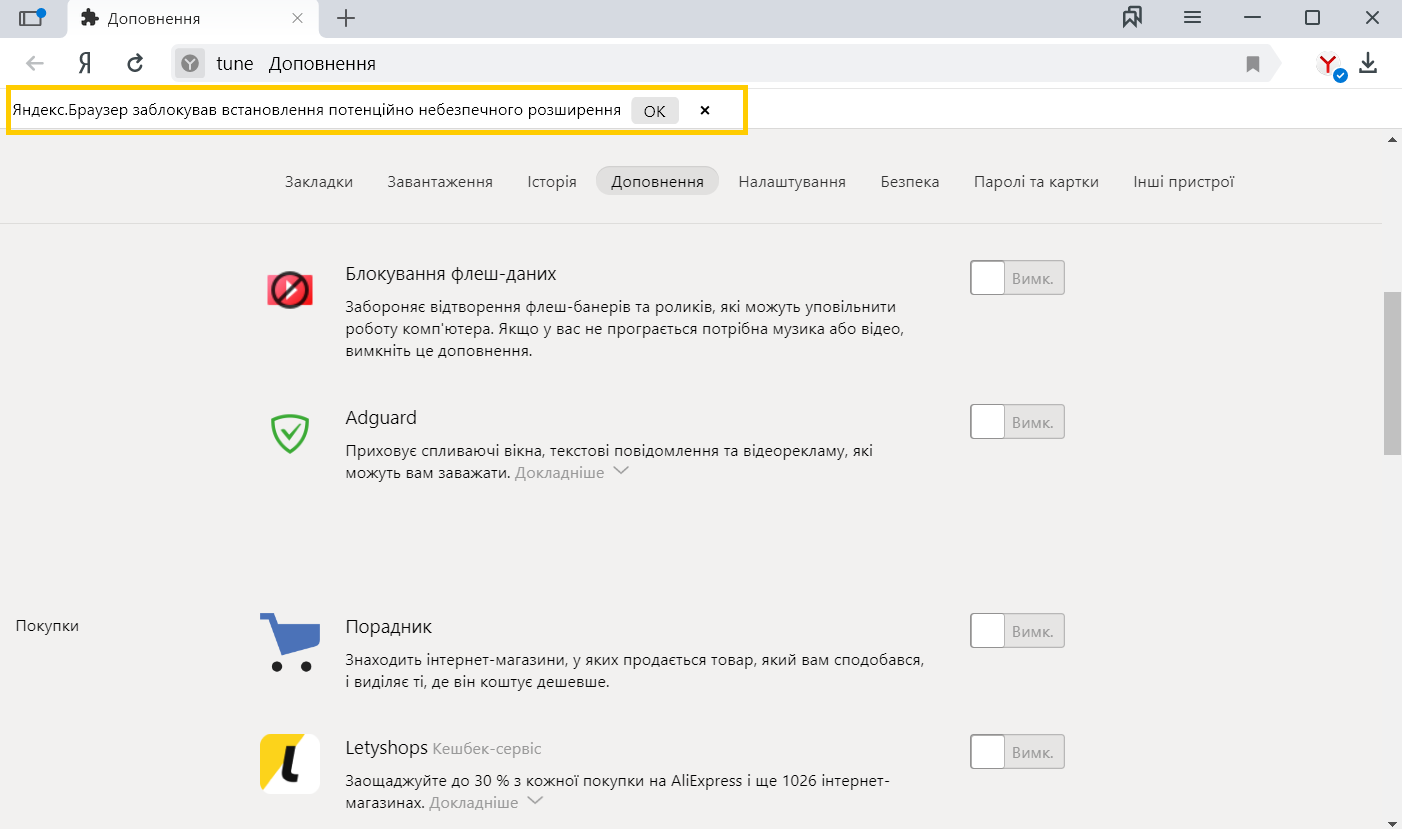Open the Інші пристрої tab
Viewport: 1403px width, 829px height.
(1184, 181)
